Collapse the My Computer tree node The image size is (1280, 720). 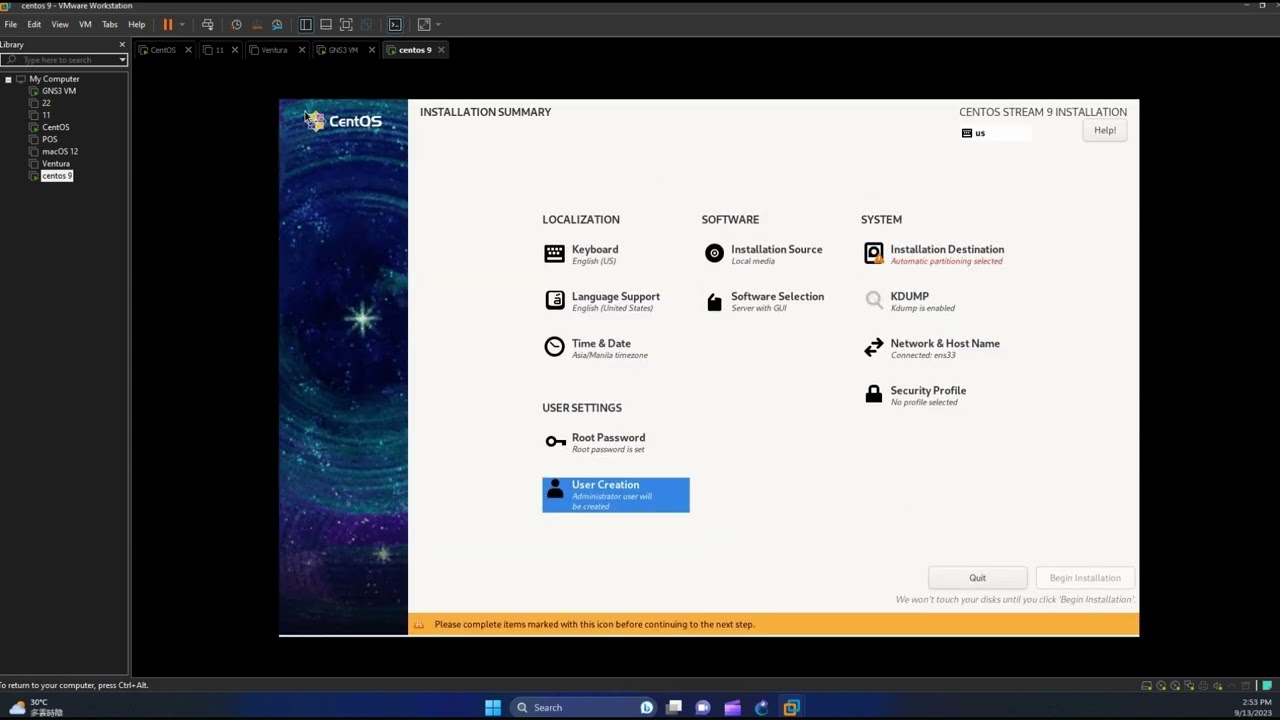pyautogui.click(x=8, y=79)
